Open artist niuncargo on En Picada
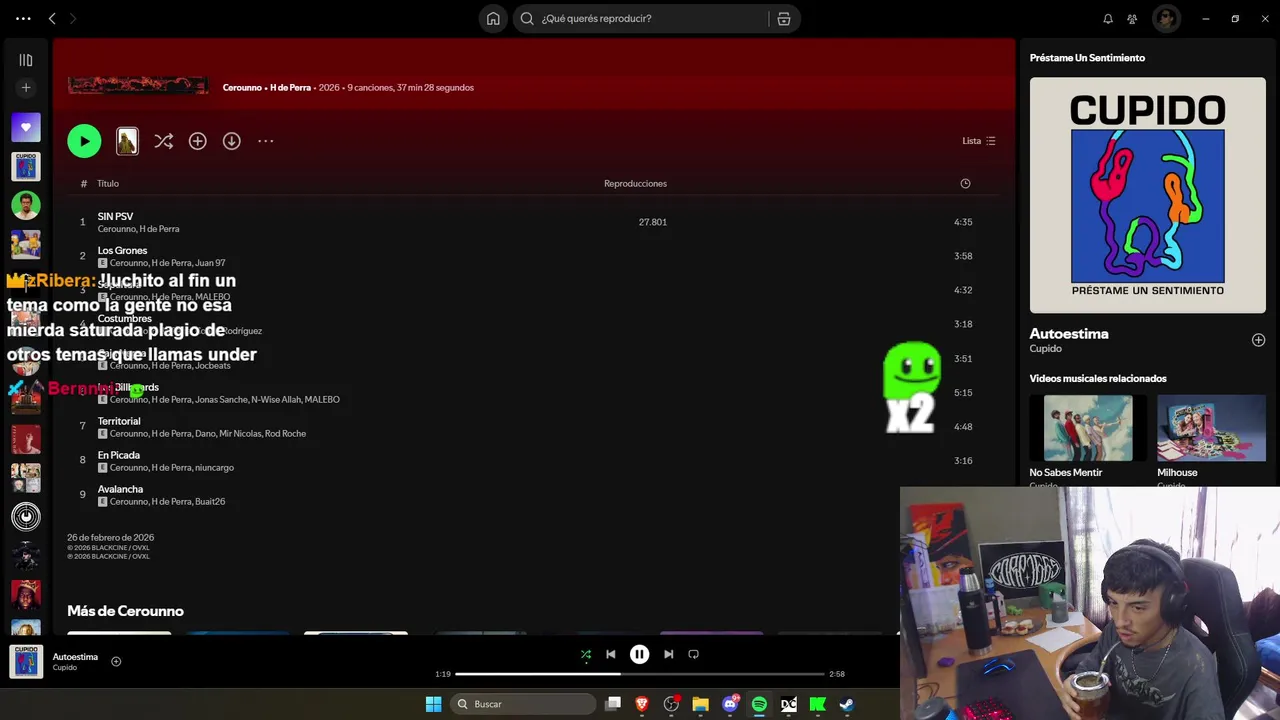1280x720 pixels. point(214,467)
